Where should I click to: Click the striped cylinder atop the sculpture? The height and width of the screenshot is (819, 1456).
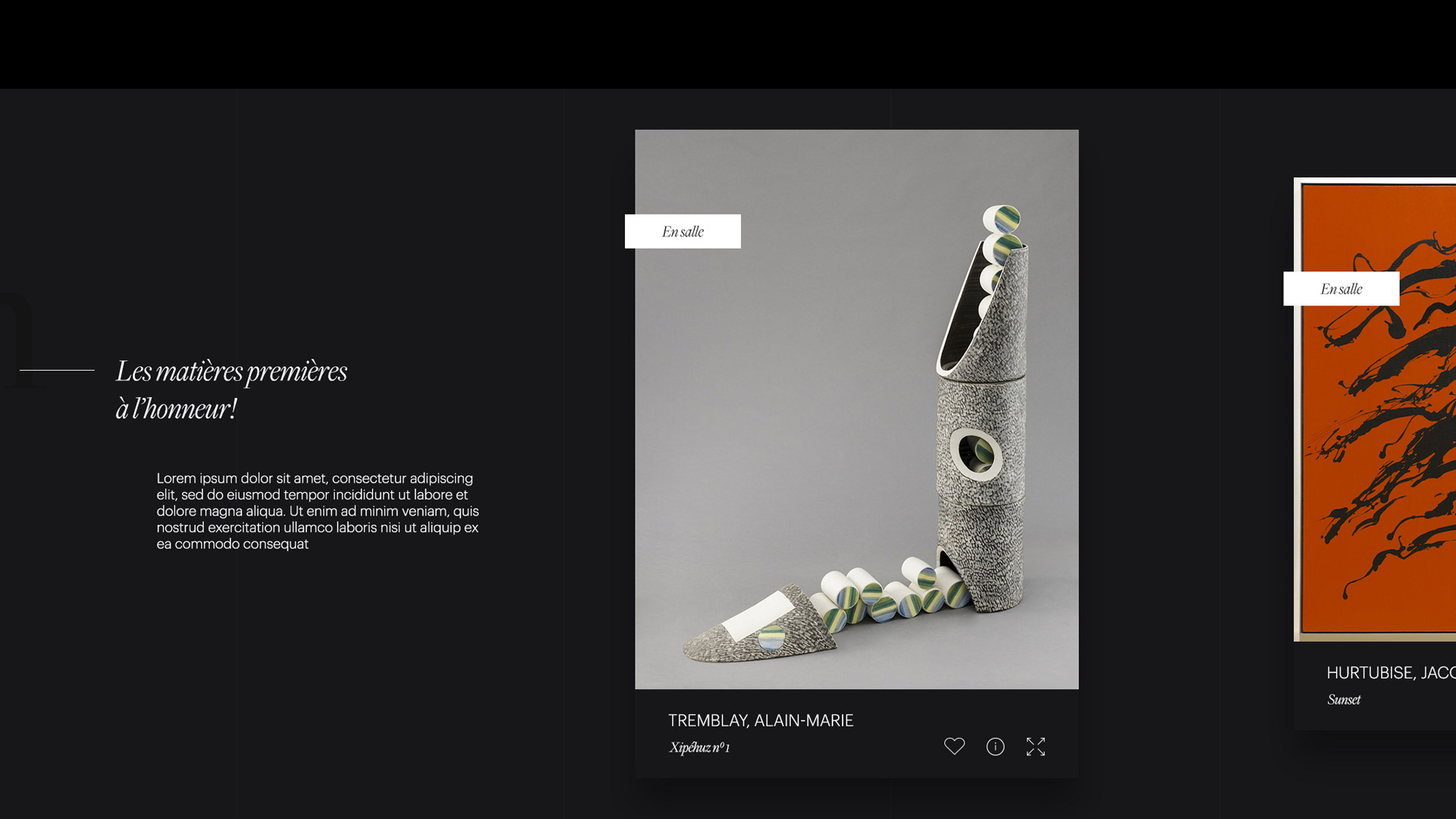point(1002,219)
